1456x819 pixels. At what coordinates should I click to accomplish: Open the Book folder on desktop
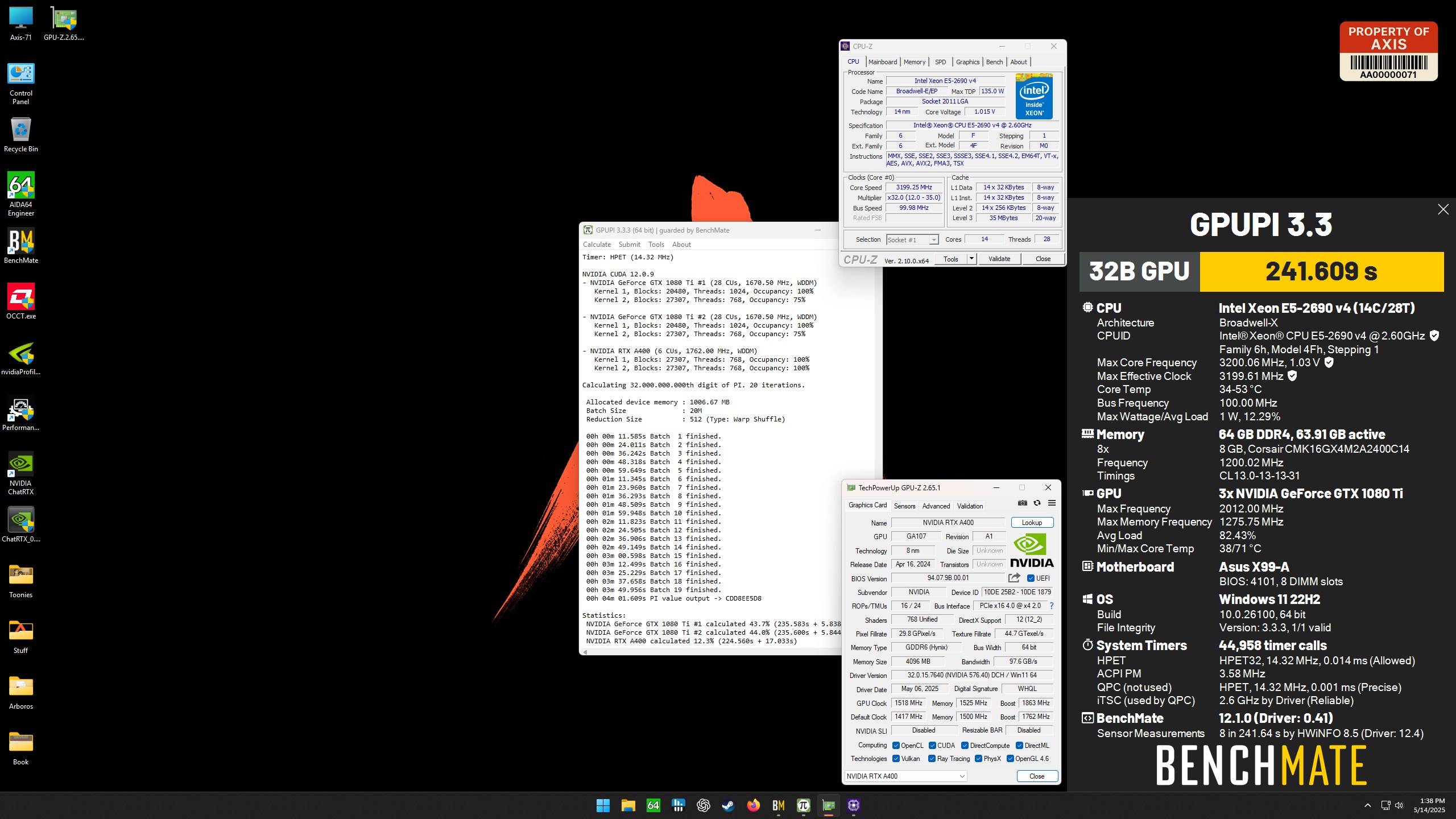(x=21, y=748)
